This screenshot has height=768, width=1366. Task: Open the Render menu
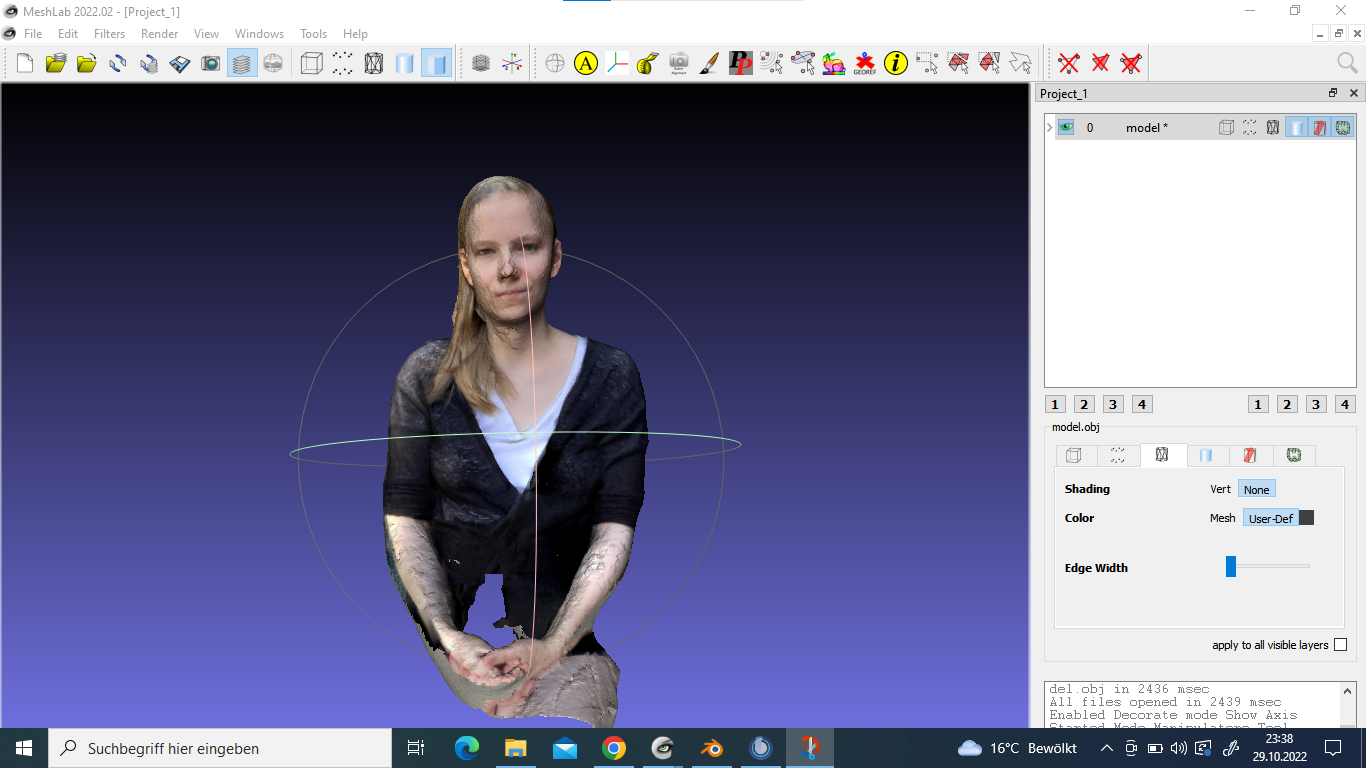159,34
